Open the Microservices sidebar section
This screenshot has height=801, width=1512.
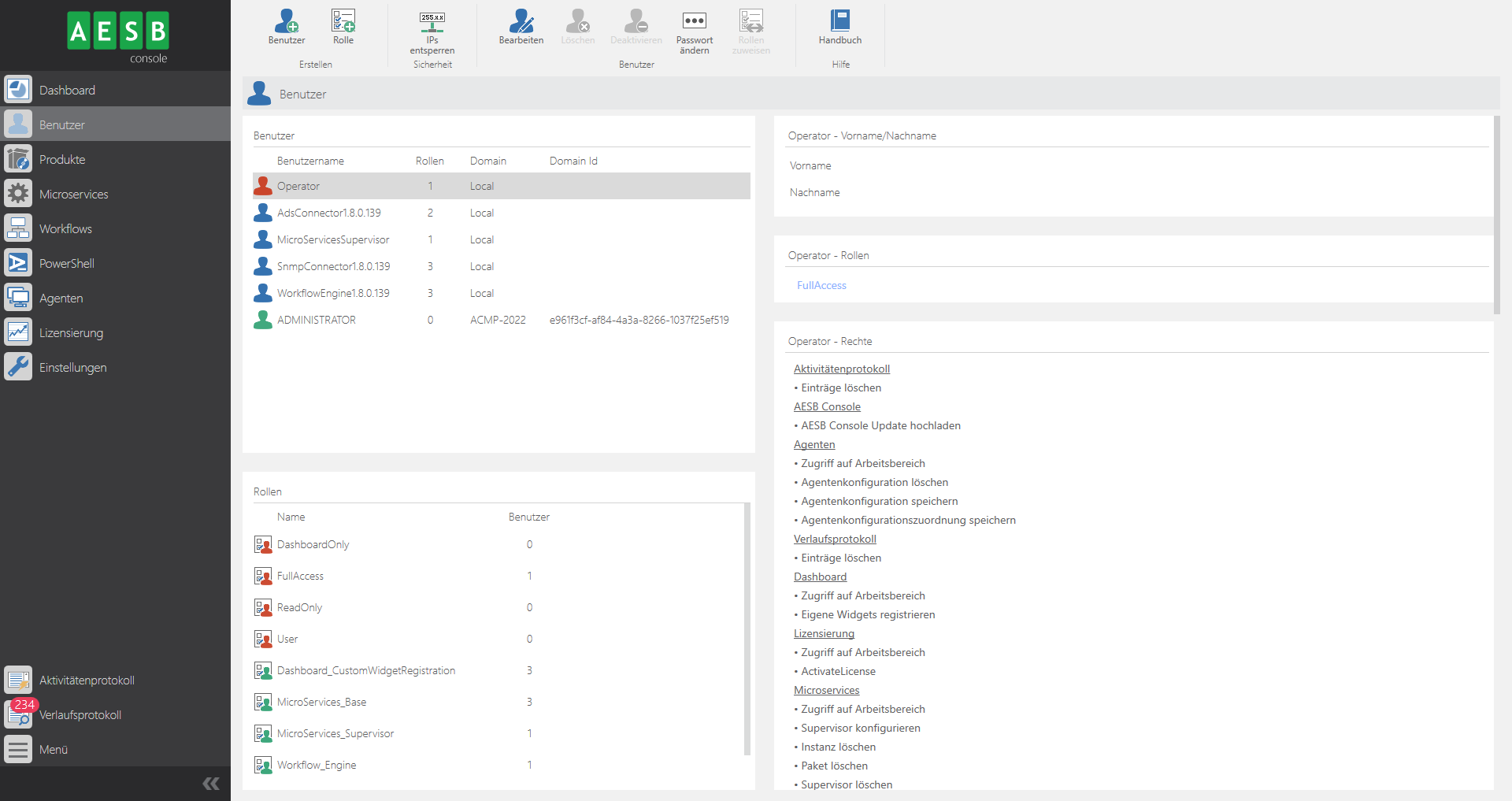tap(74, 195)
